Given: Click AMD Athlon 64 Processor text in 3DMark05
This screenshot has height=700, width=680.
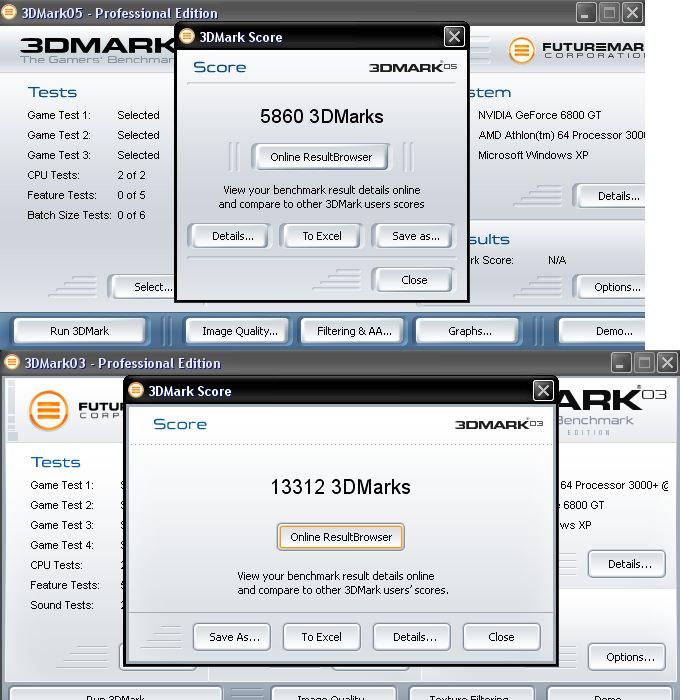Looking at the screenshot, I should tap(561, 135).
